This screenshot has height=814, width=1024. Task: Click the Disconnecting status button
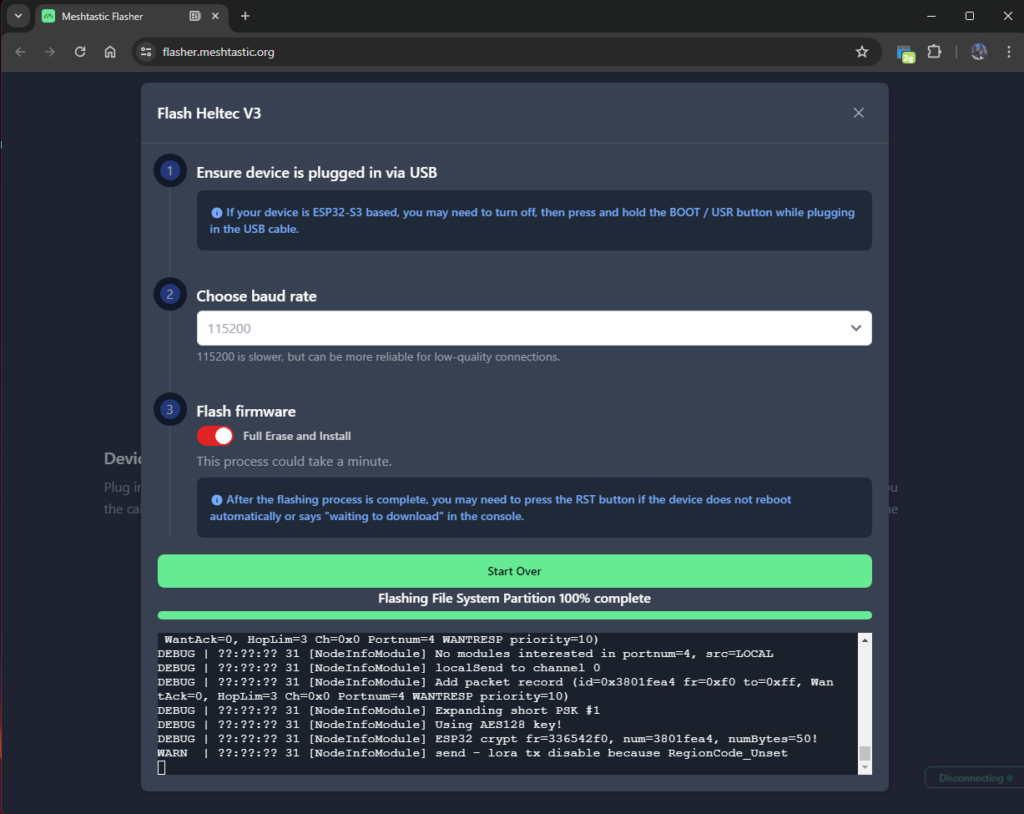[x=974, y=778]
